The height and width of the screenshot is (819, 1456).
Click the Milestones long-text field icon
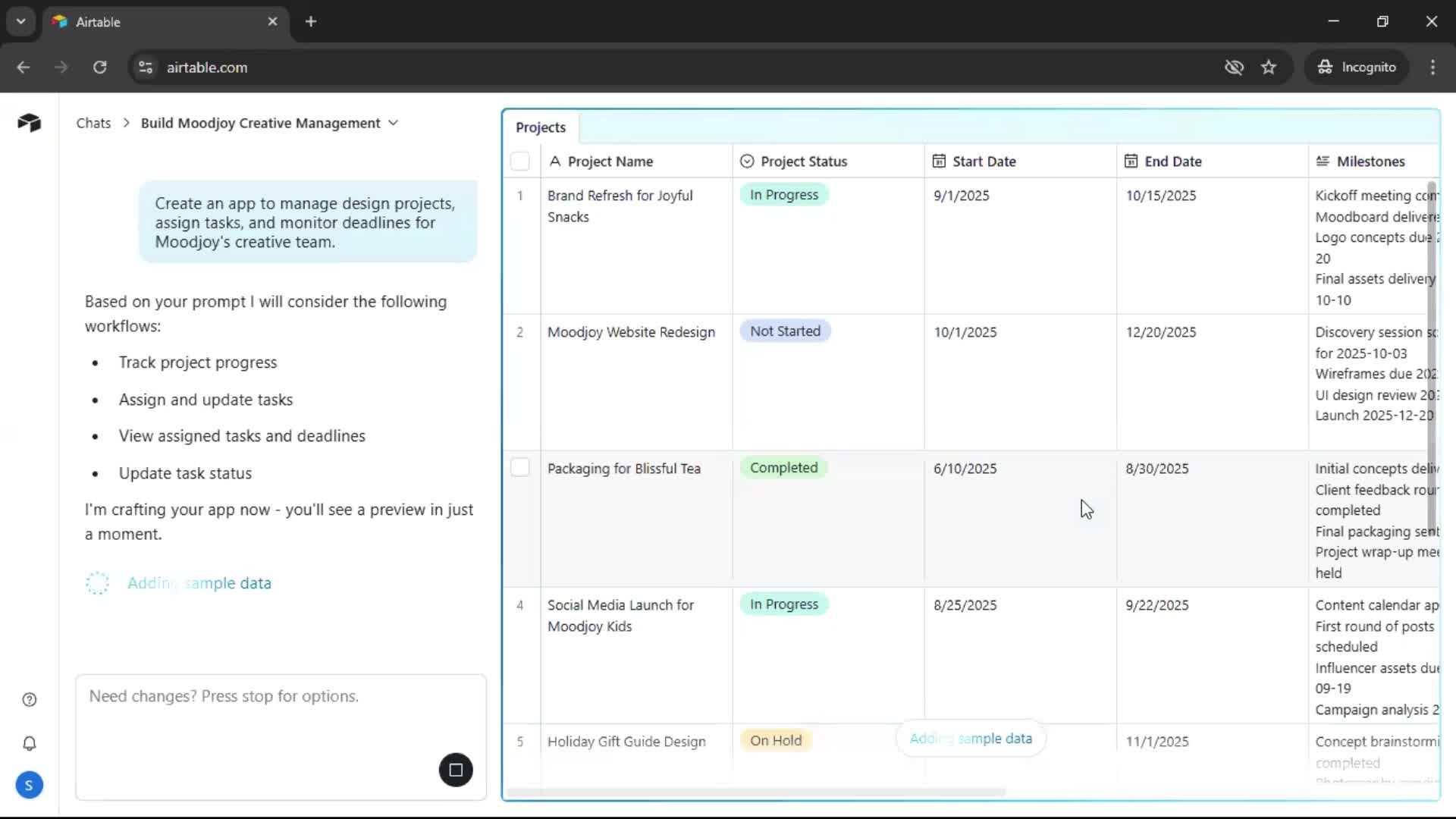pos(1323,162)
